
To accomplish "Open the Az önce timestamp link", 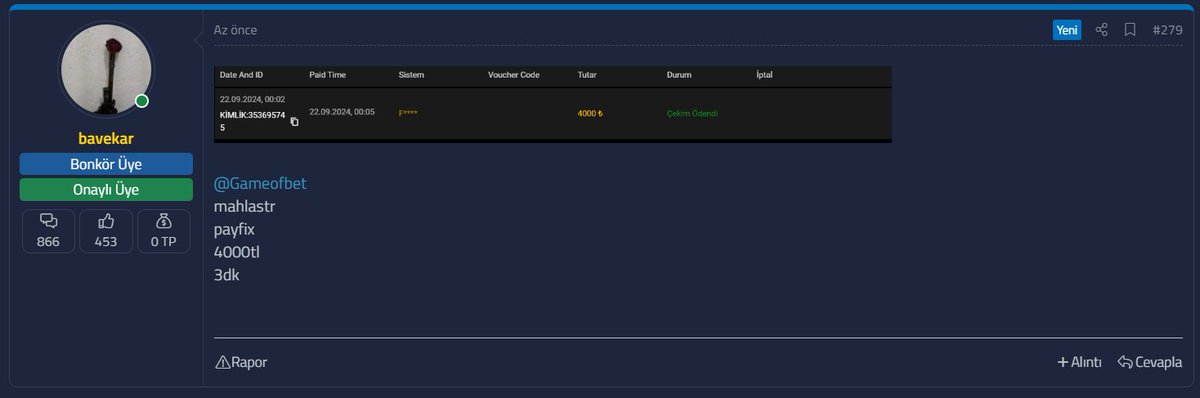I will click(235, 30).
